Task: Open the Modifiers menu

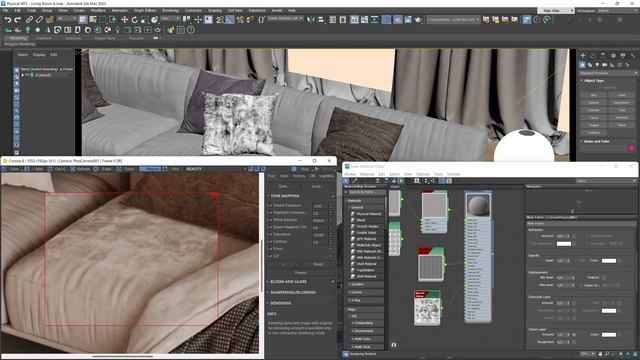Action: pos(98,11)
